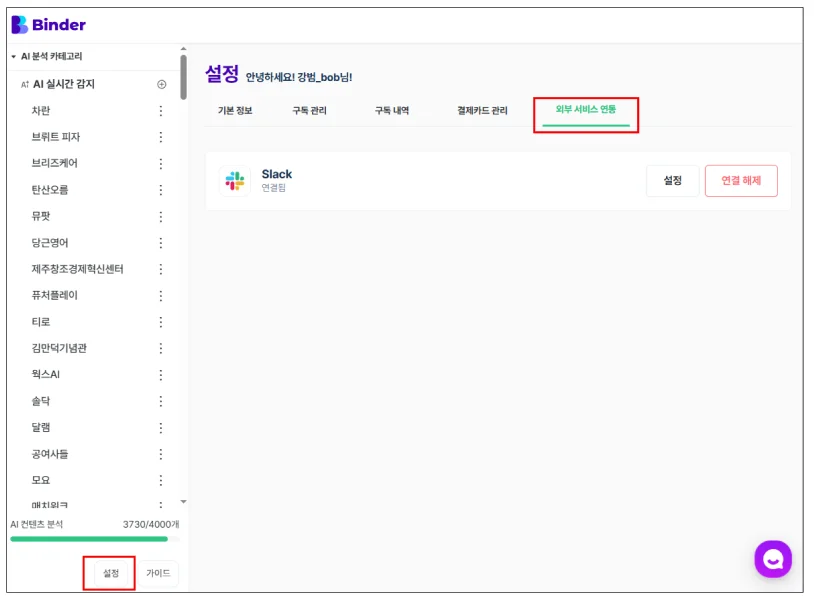
Task: Select the AI 실시간 감지 category
Action: pyautogui.click(x=64, y=84)
